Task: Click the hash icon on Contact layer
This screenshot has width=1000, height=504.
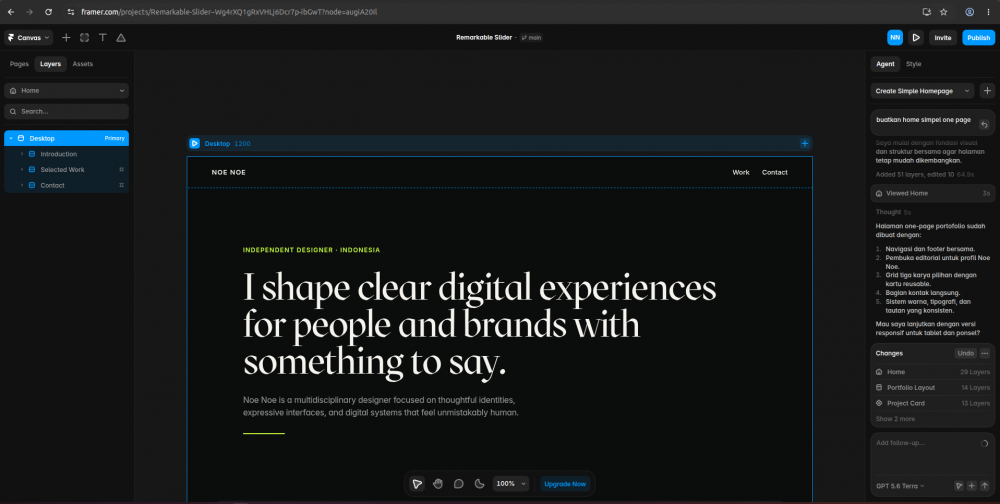Action: click(121, 185)
